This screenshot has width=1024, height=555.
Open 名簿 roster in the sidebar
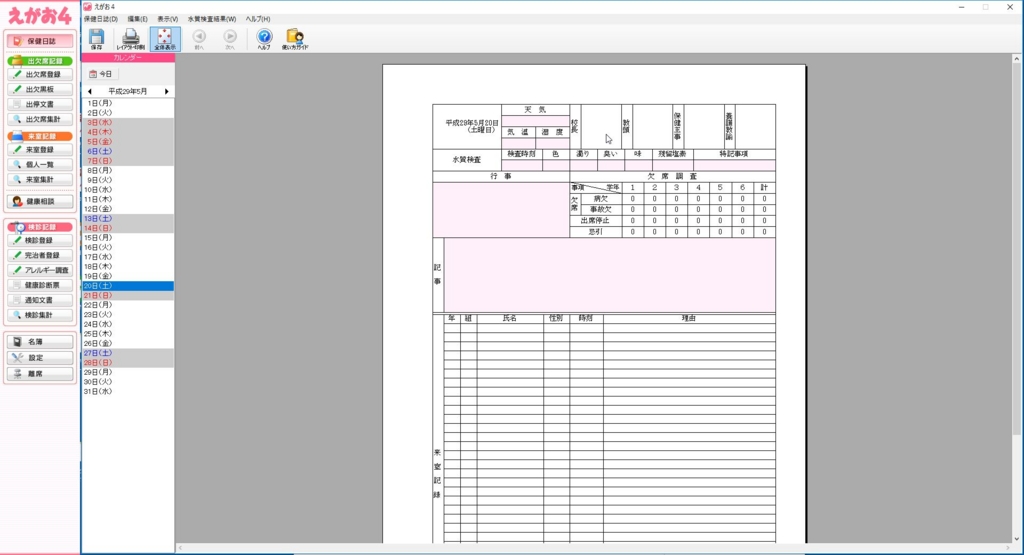coord(40,341)
